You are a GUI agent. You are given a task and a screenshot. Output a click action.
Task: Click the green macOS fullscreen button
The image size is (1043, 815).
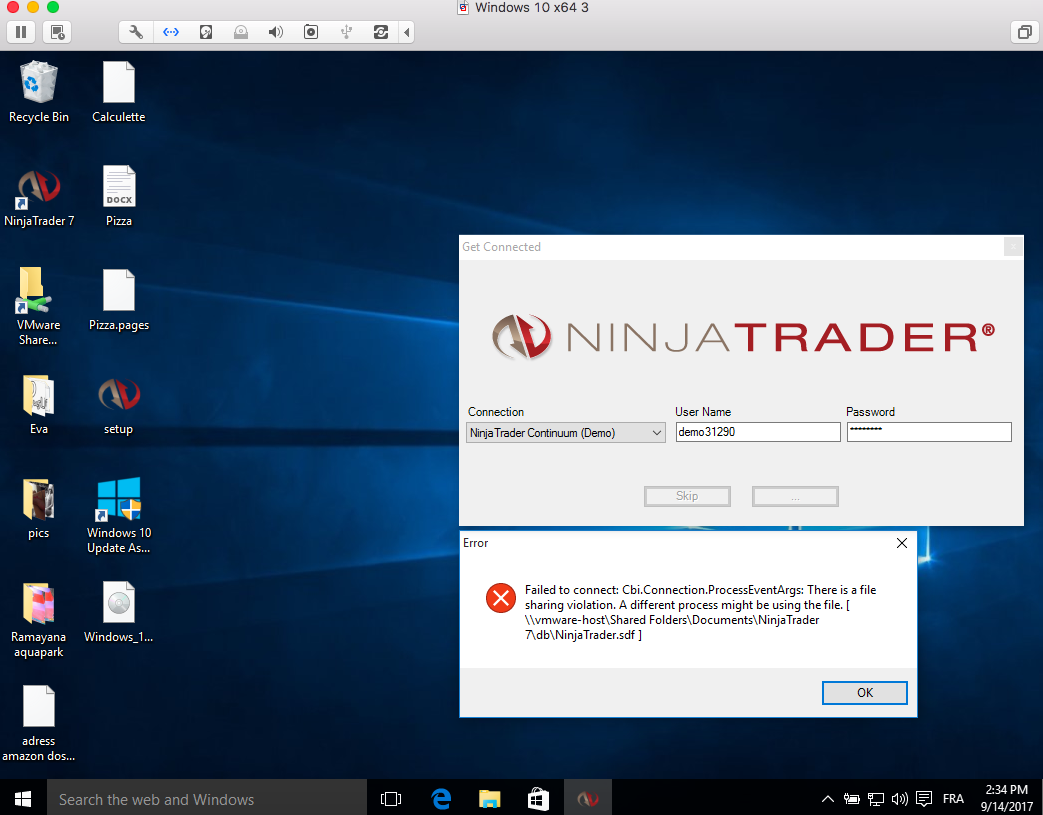53,7
